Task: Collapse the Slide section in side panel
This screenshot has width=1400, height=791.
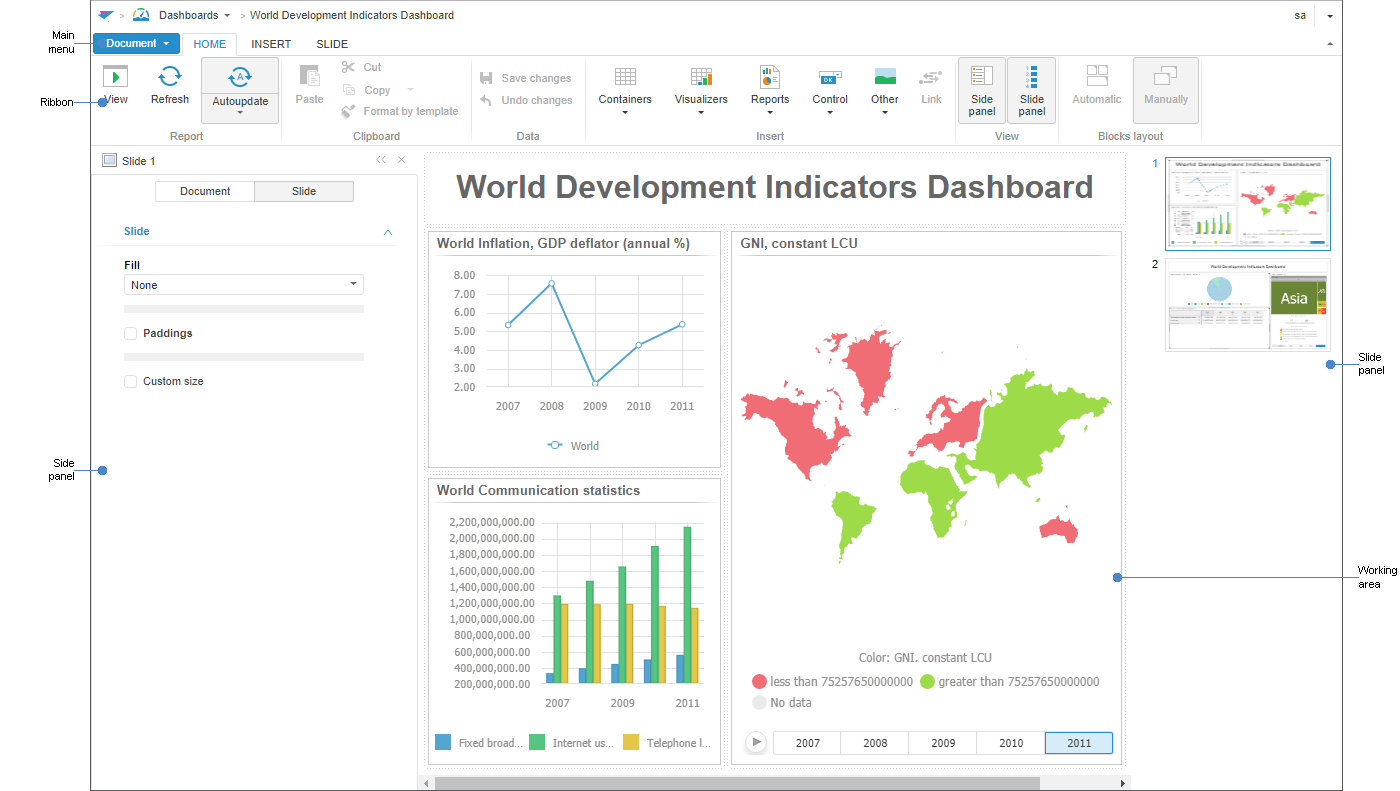Action: coord(388,231)
